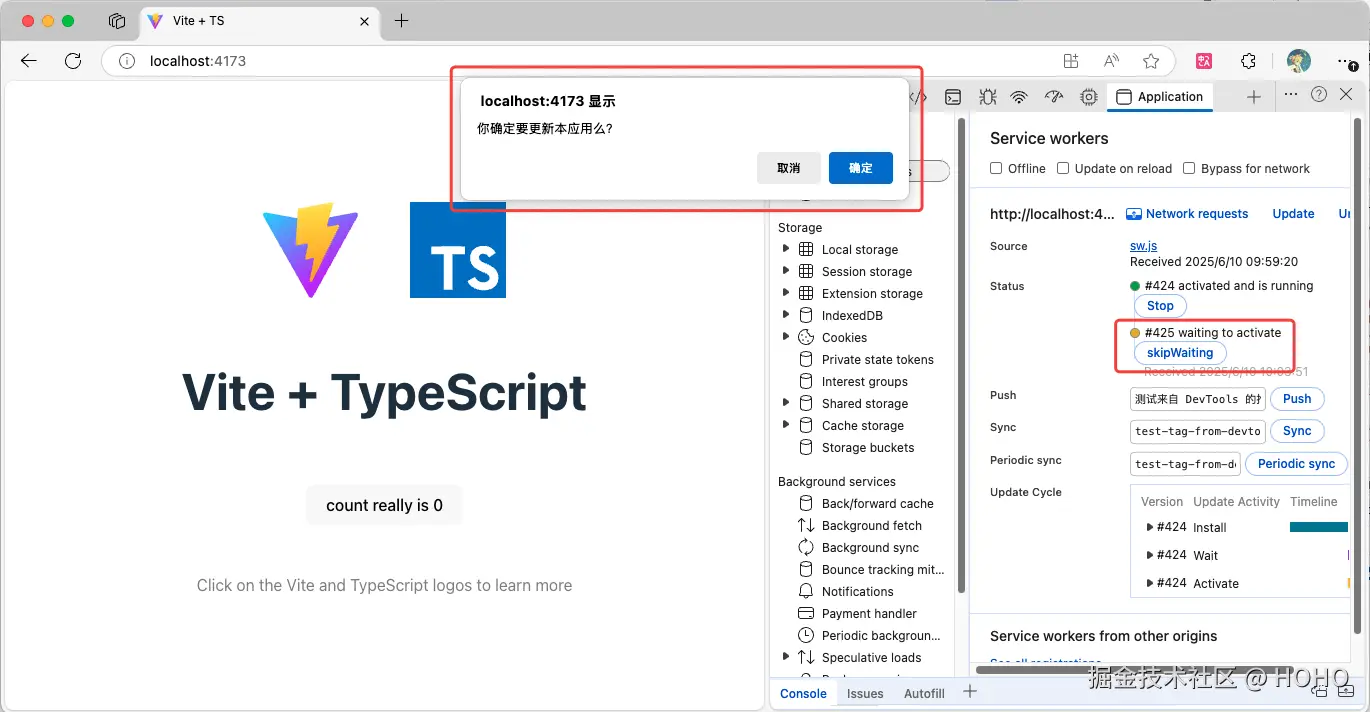The width and height of the screenshot is (1370, 712).
Task: Add a drawer tool with plus icon
Action: click(x=969, y=692)
